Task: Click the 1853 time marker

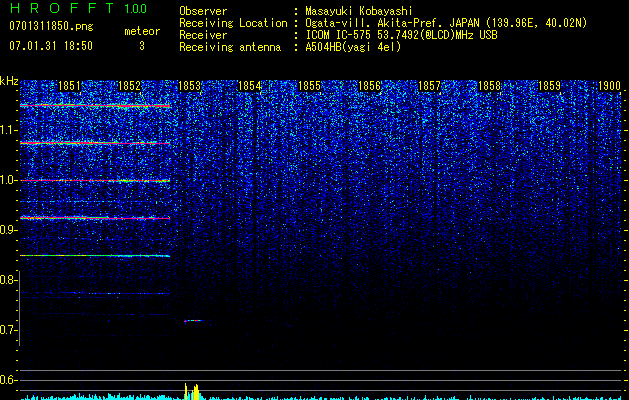Action: (x=189, y=86)
